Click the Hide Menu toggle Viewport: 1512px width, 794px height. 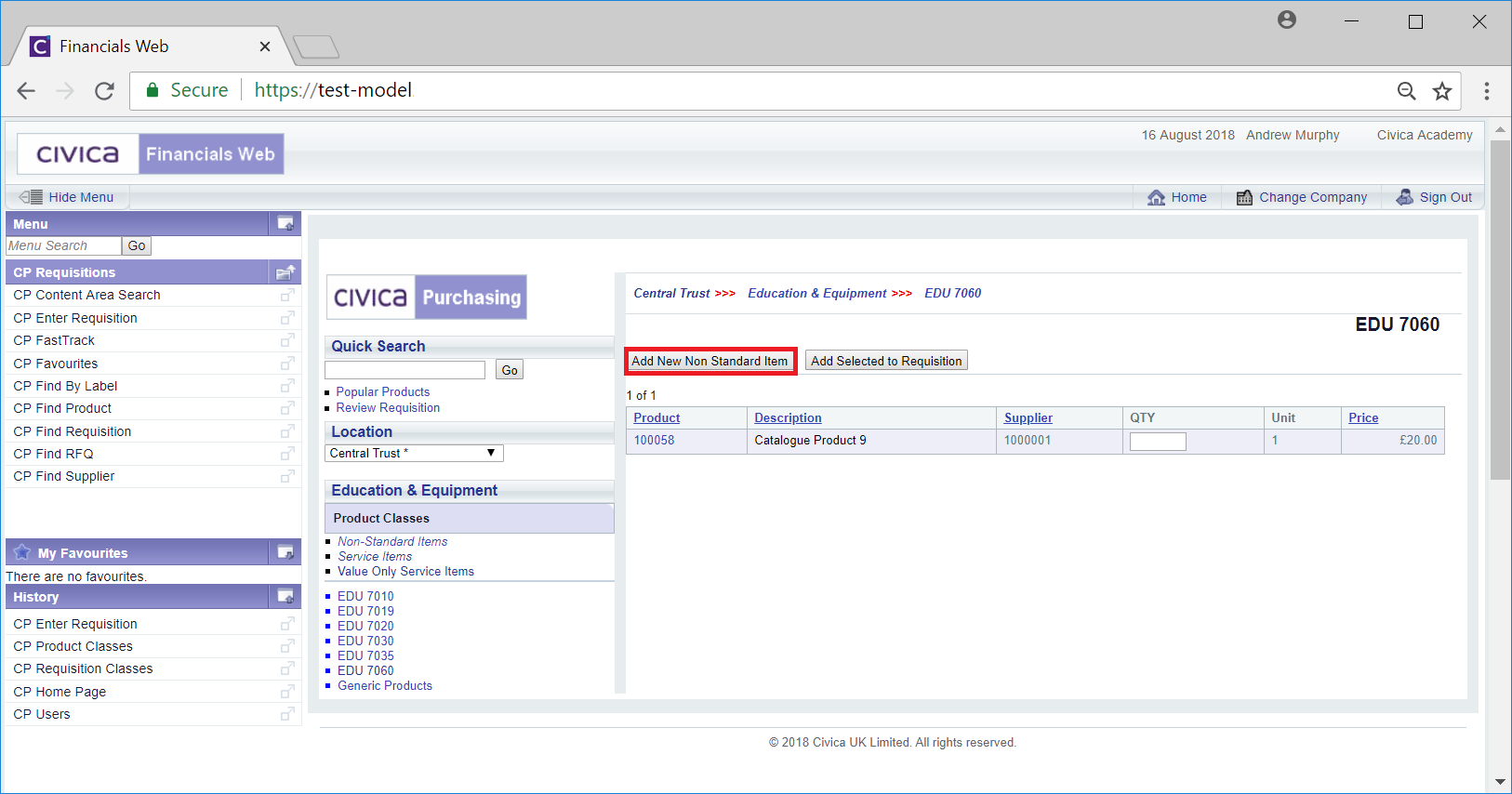[x=67, y=197]
